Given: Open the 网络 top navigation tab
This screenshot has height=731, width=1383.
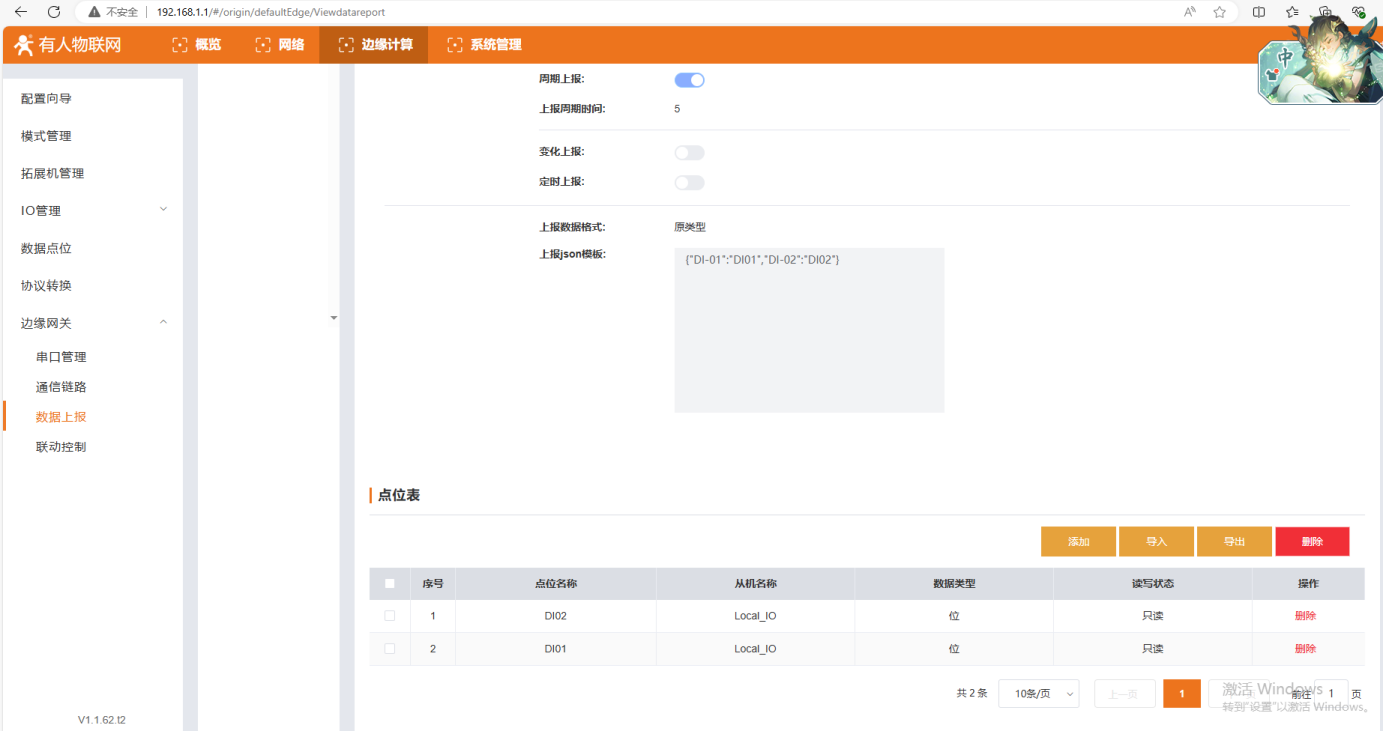Looking at the screenshot, I should click(x=280, y=45).
